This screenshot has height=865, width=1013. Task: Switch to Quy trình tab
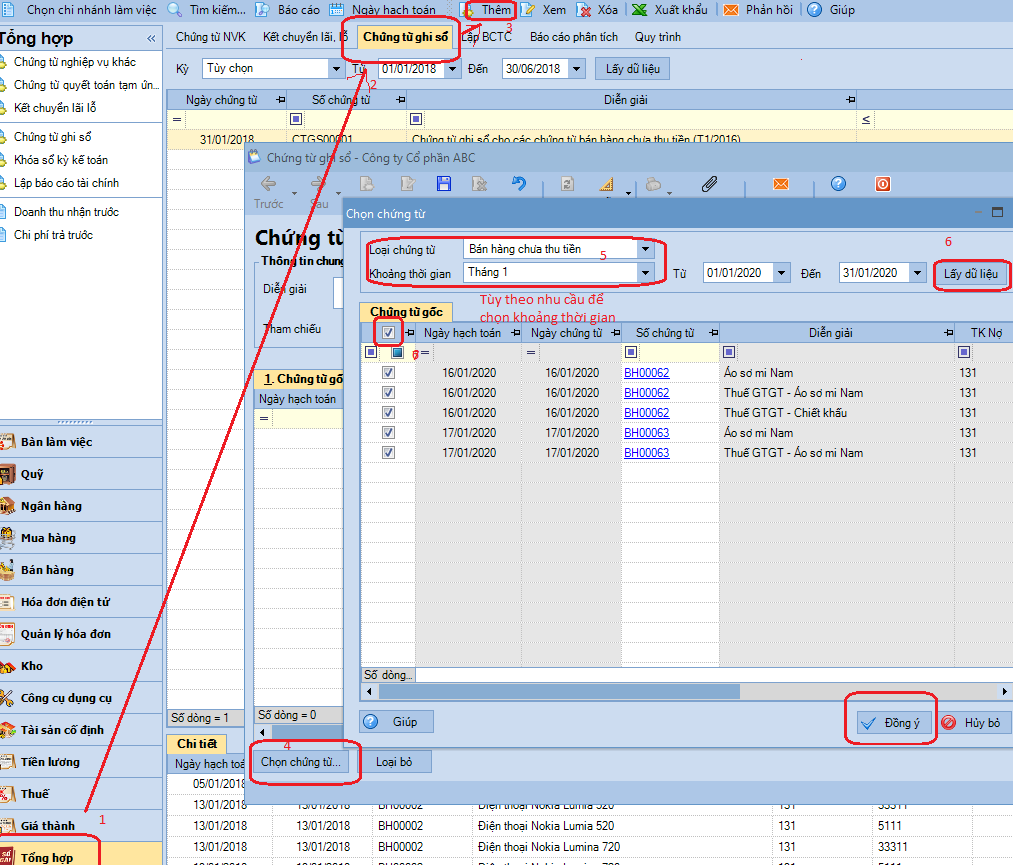click(x=658, y=37)
